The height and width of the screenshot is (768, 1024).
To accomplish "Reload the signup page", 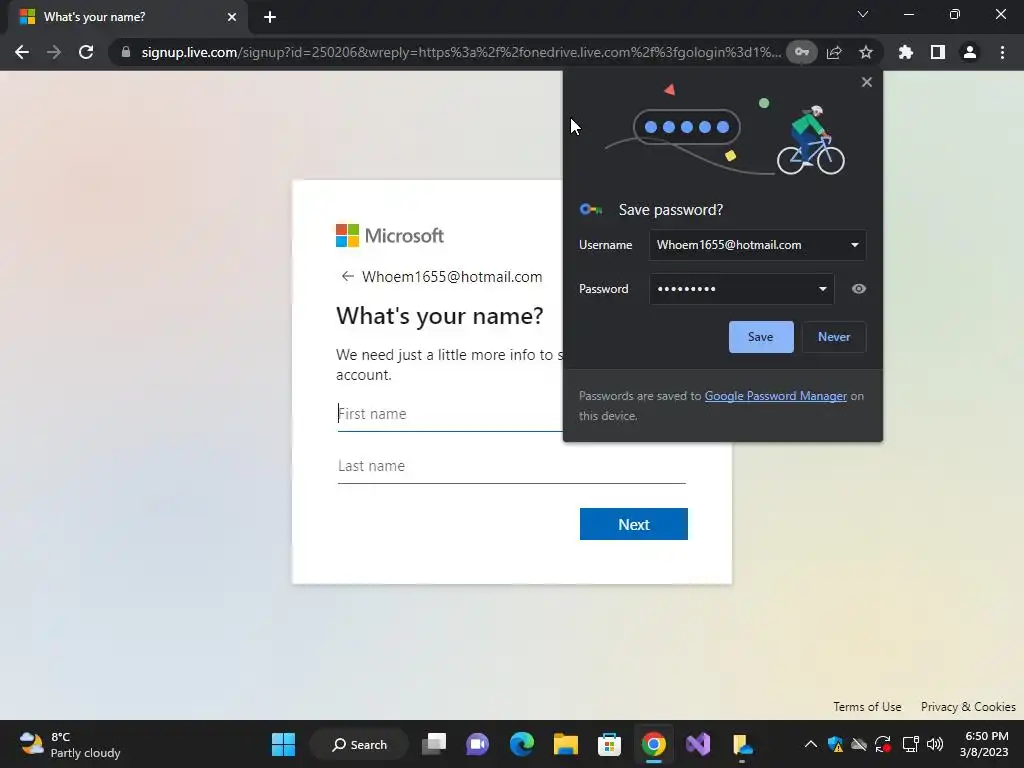I will [86, 52].
